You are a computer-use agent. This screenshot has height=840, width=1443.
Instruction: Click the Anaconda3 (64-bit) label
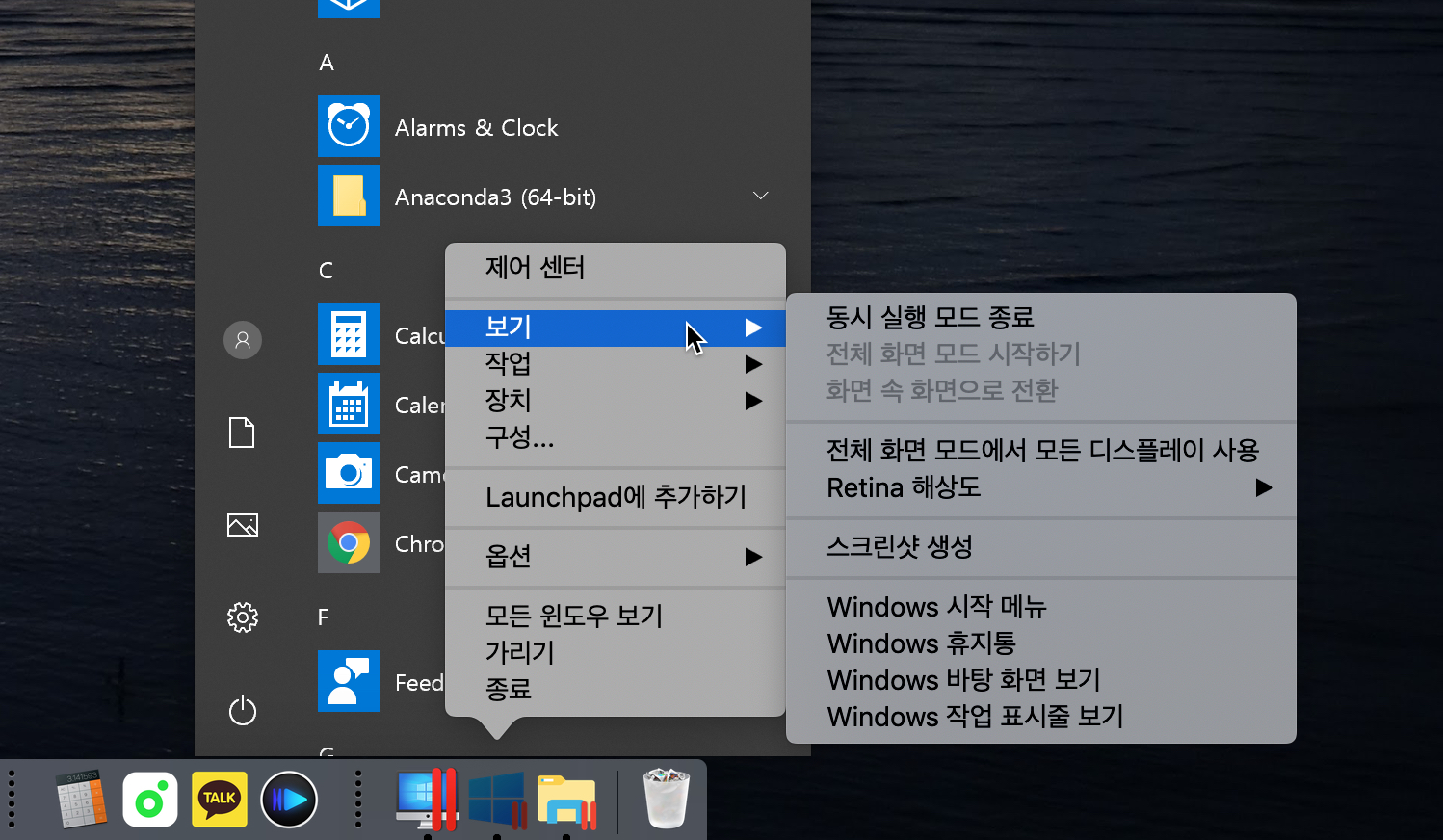[495, 197]
